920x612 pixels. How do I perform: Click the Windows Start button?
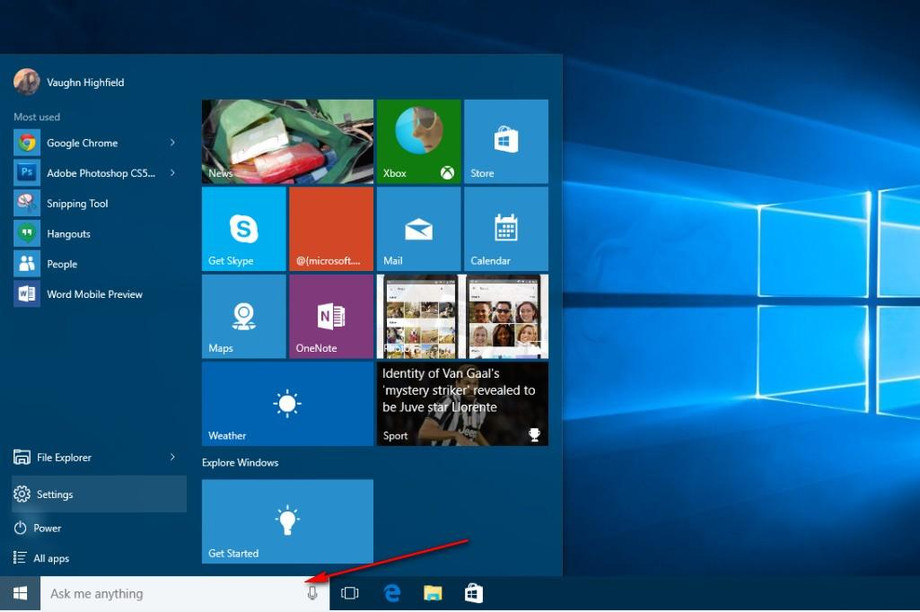(x=20, y=593)
